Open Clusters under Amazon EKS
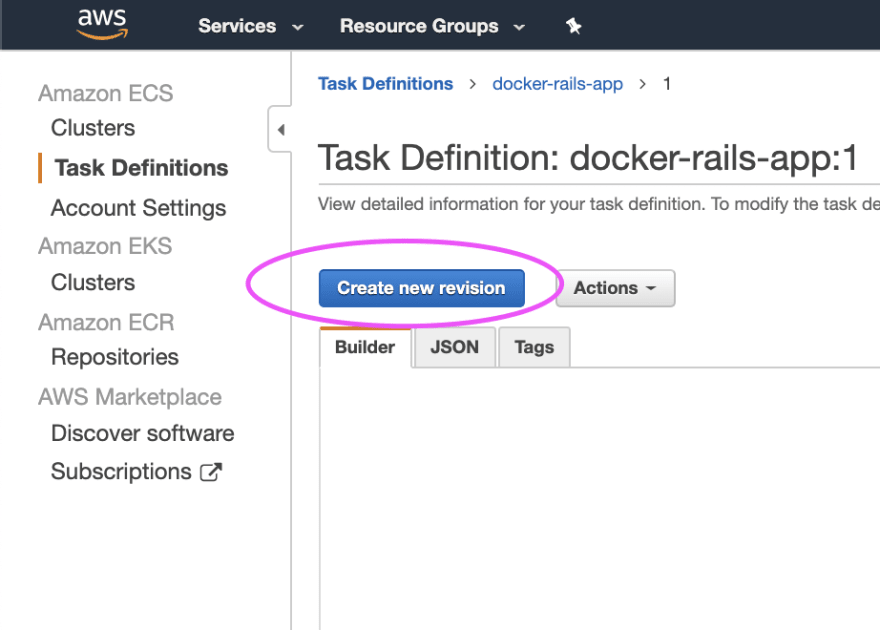The width and height of the screenshot is (880, 630). click(93, 282)
